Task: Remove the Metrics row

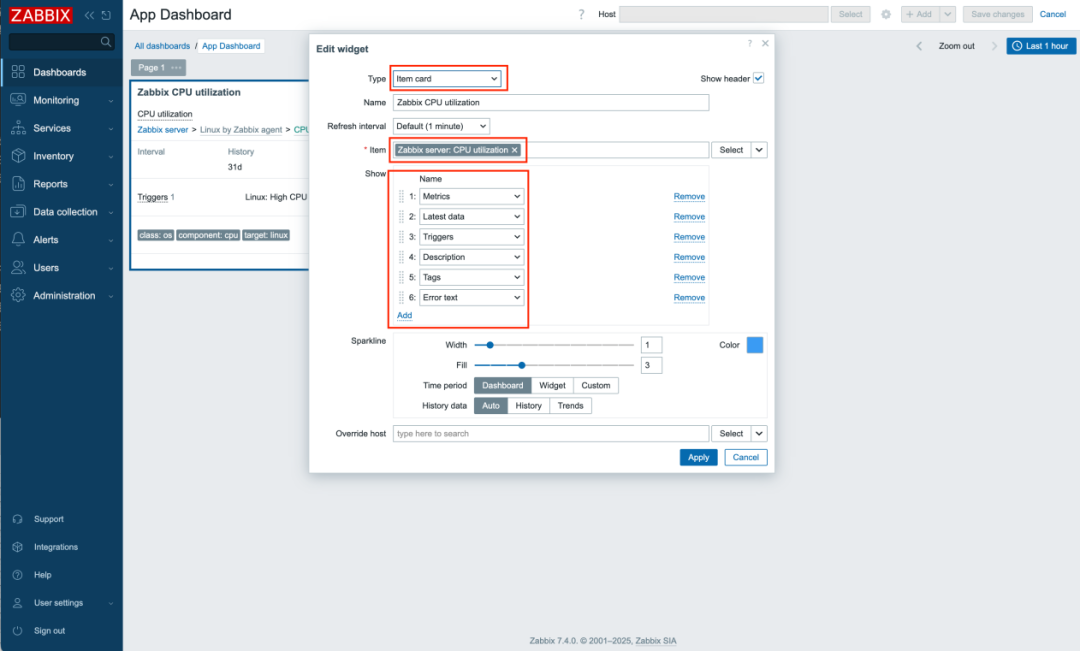Action: coord(689,196)
